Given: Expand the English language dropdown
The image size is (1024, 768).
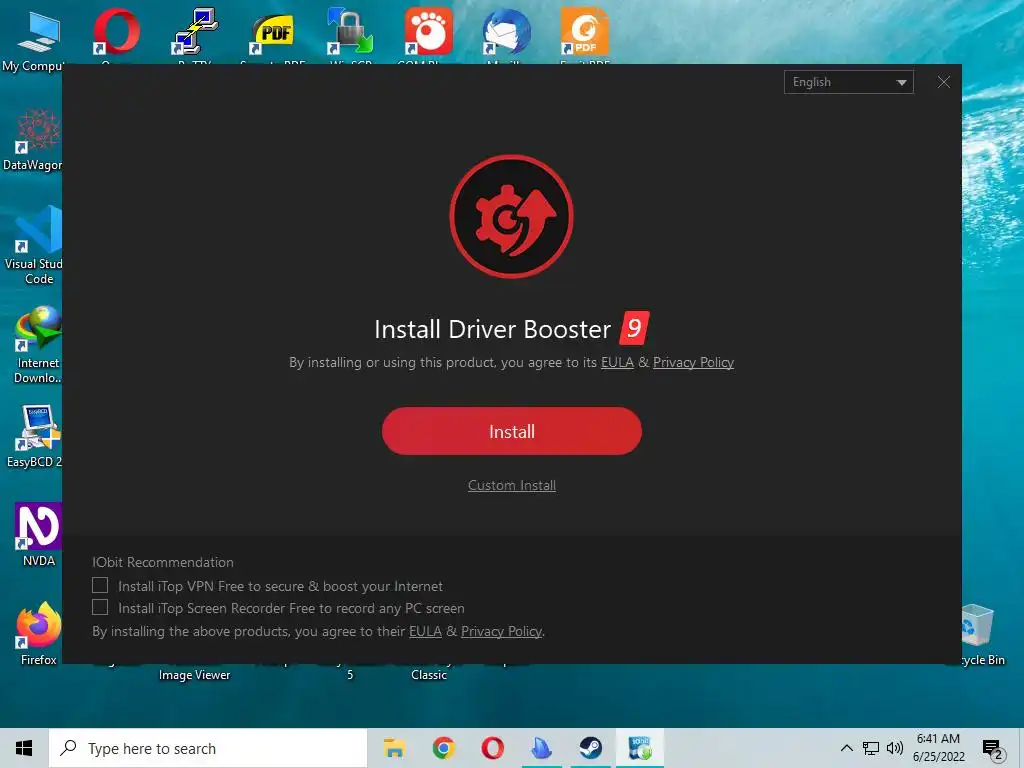Looking at the screenshot, I should pos(848,82).
